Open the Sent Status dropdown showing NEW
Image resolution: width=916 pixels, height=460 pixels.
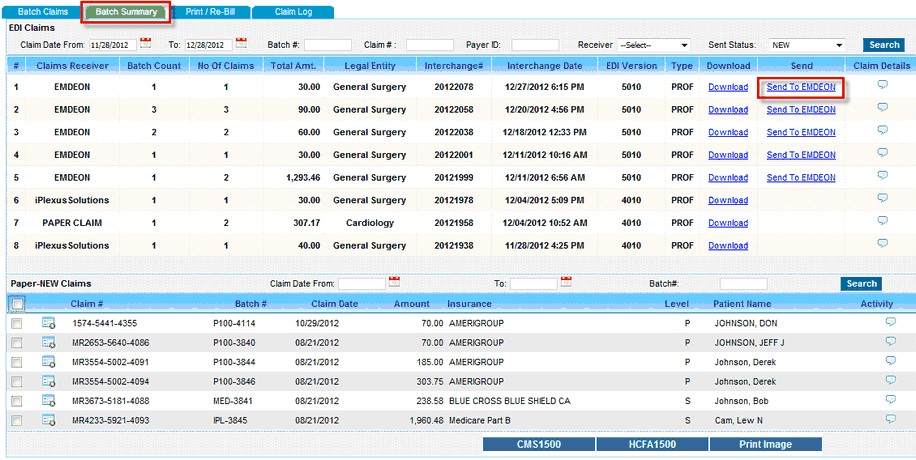808,45
